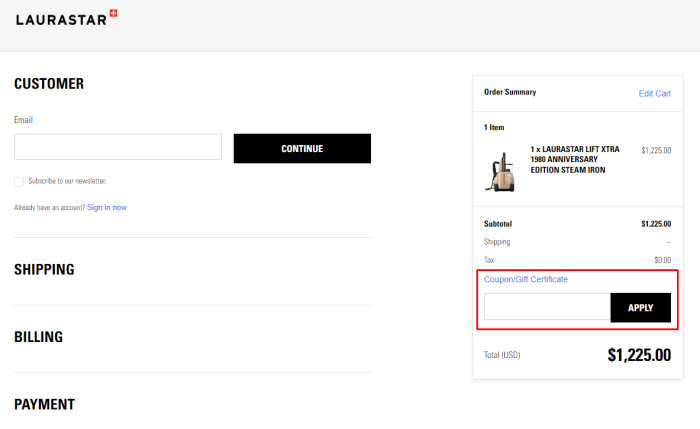Click the Customer section heading
Image resolution: width=700 pixels, height=429 pixels.
[x=49, y=83]
